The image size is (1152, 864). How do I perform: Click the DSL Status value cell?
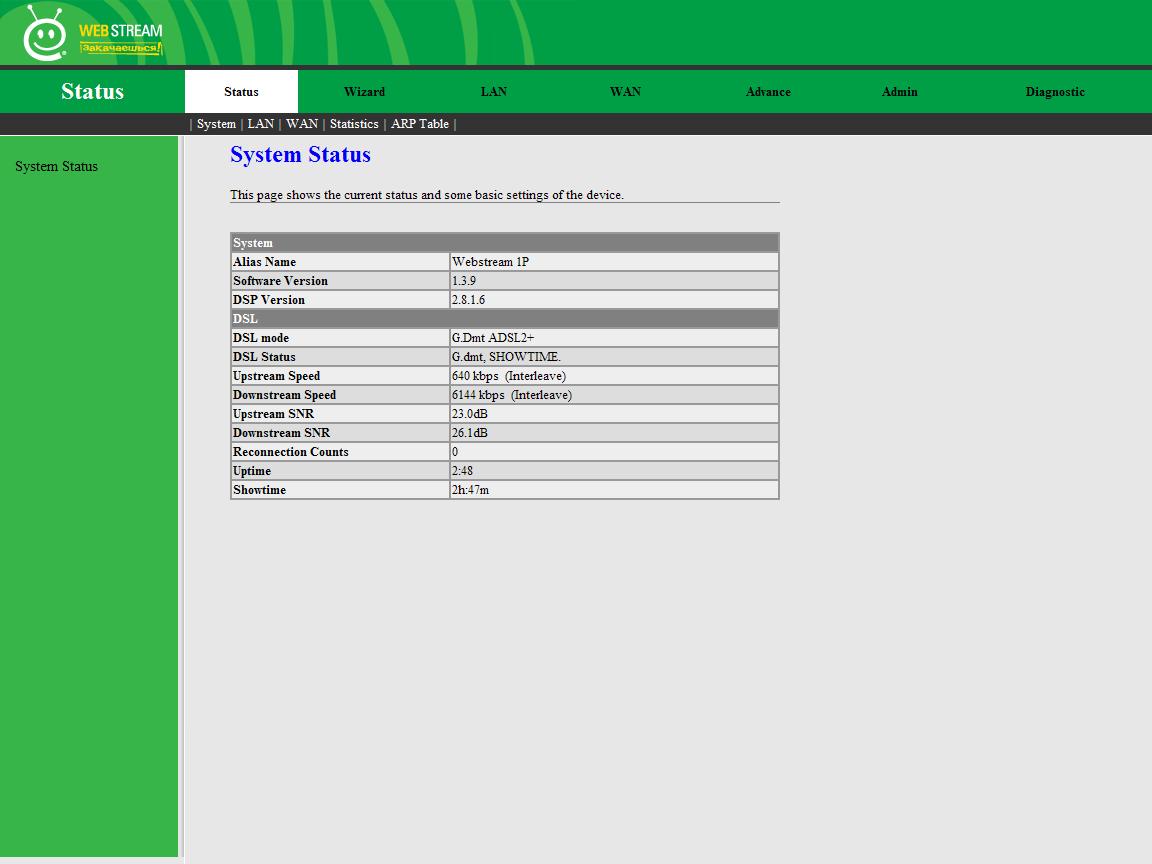point(506,357)
